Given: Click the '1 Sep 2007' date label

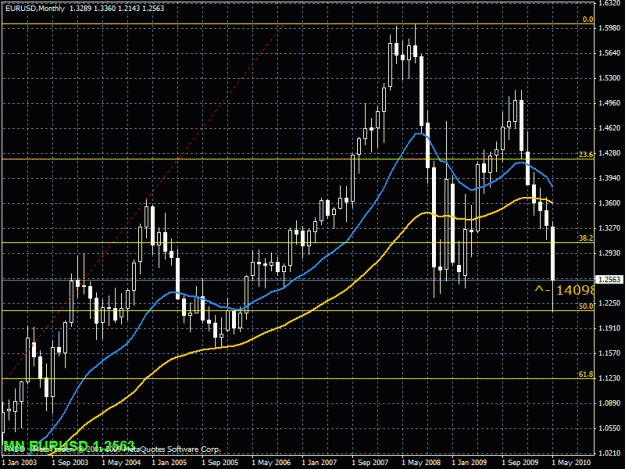Looking at the screenshot, I should tap(369, 463).
